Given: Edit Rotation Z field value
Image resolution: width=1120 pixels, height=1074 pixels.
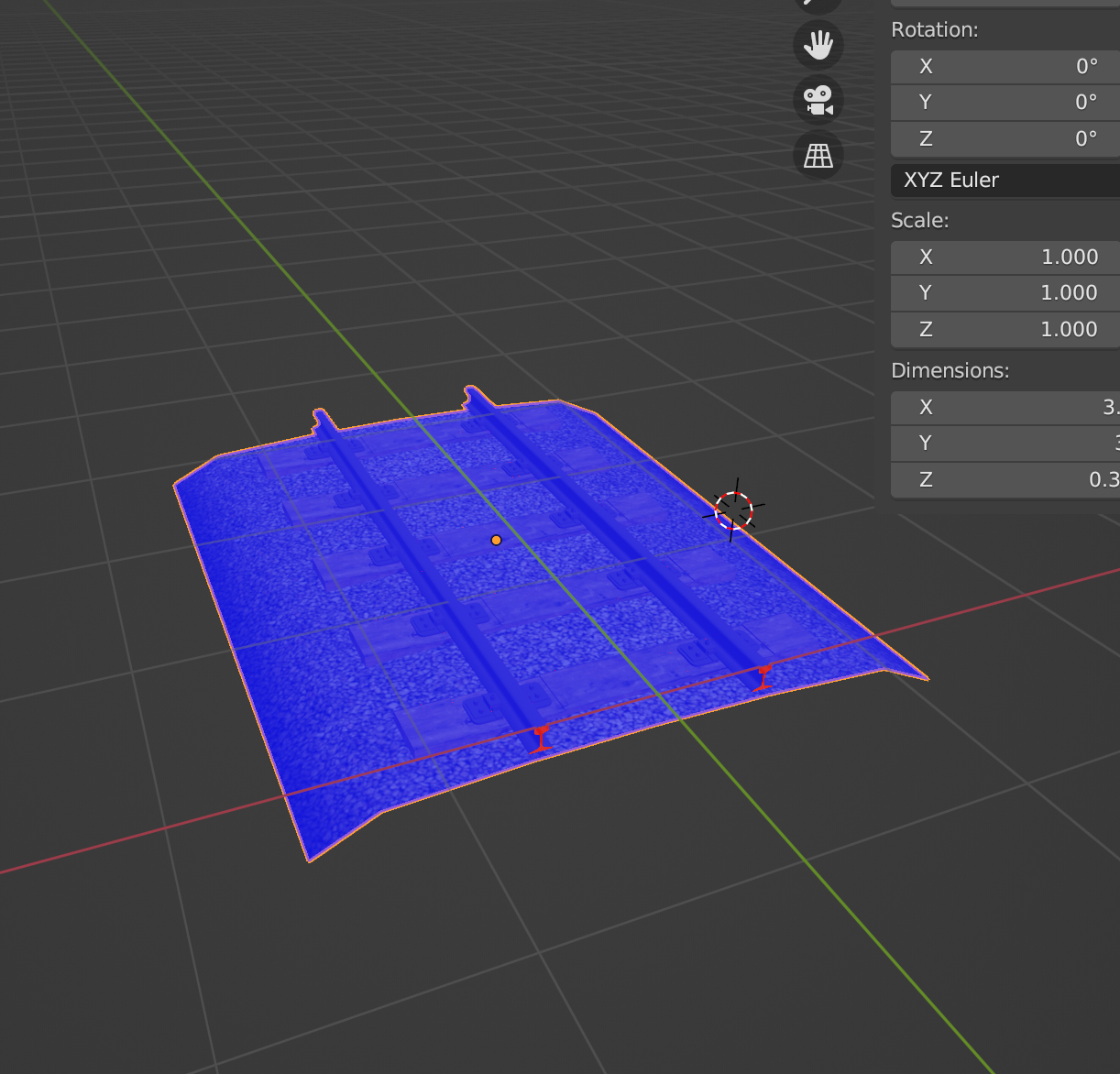Looking at the screenshot, I should coord(1005,139).
